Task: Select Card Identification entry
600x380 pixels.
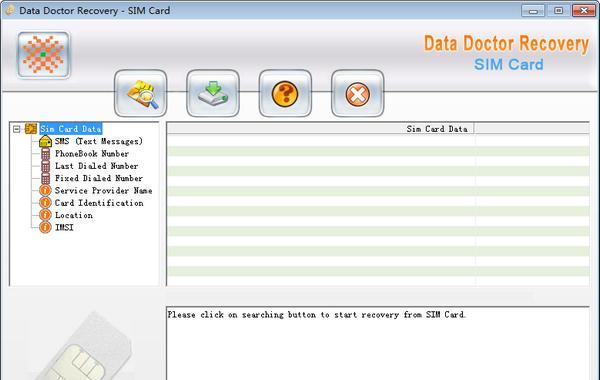Action: [x=99, y=202]
